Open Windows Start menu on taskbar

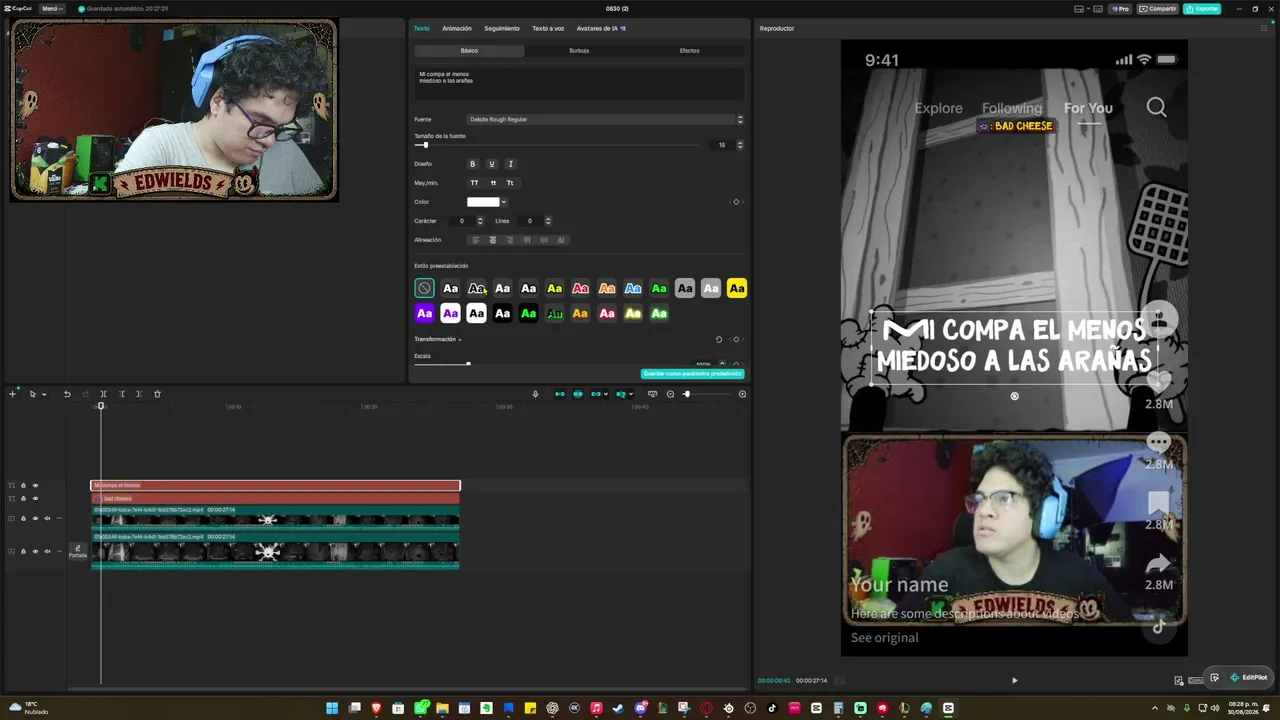[x=332, y=709]
